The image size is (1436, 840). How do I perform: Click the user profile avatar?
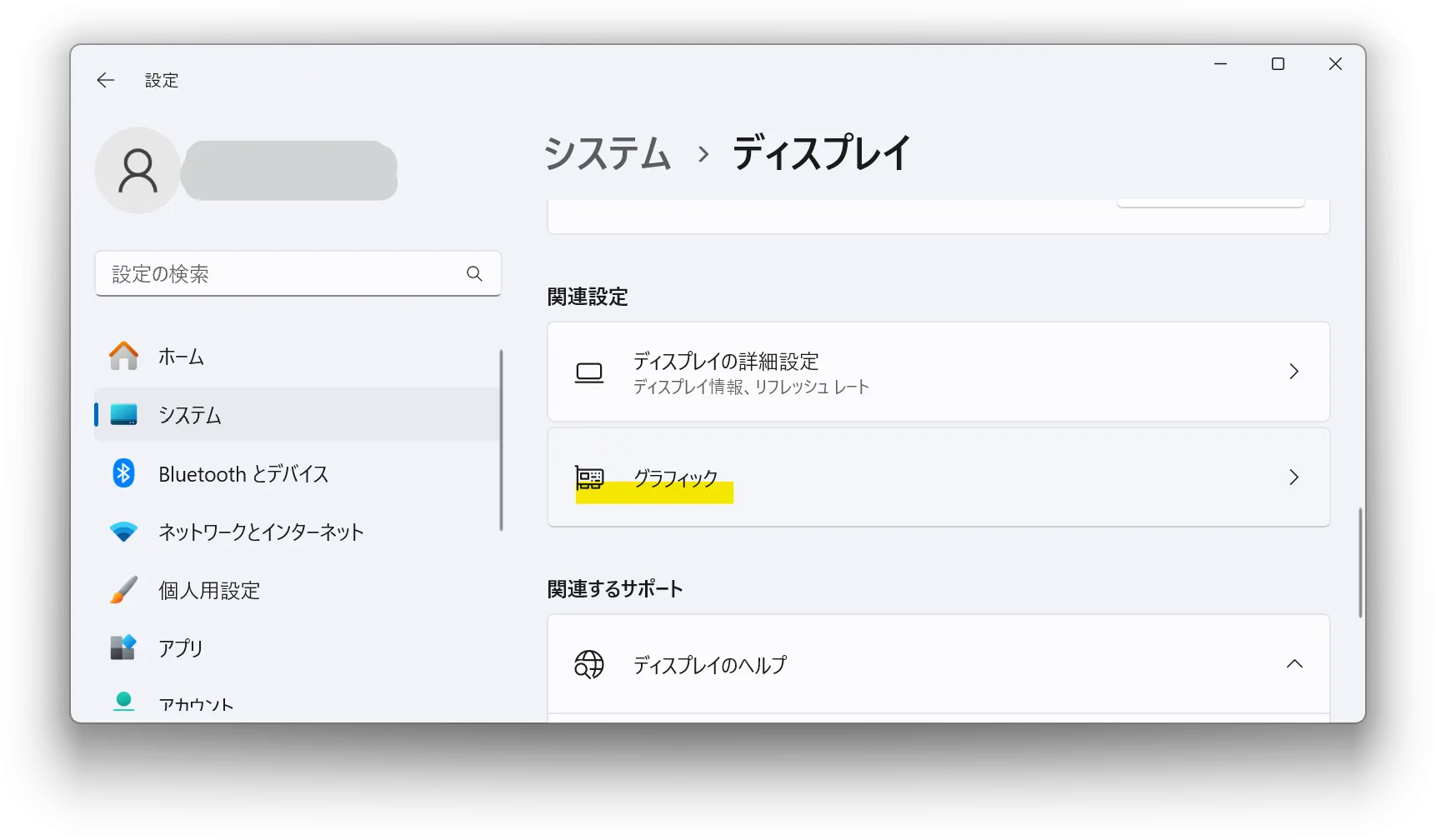(x=138, y=170)
